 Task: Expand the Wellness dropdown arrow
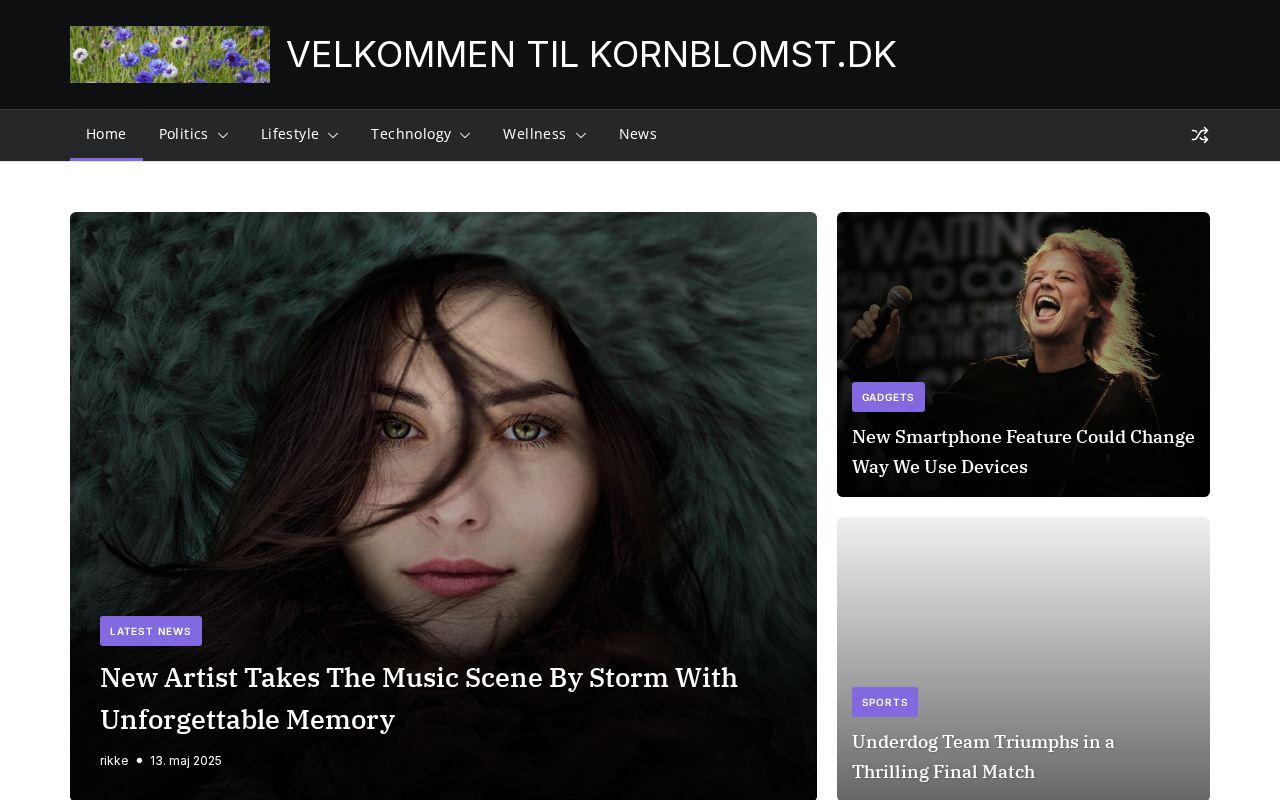point(580,135)
